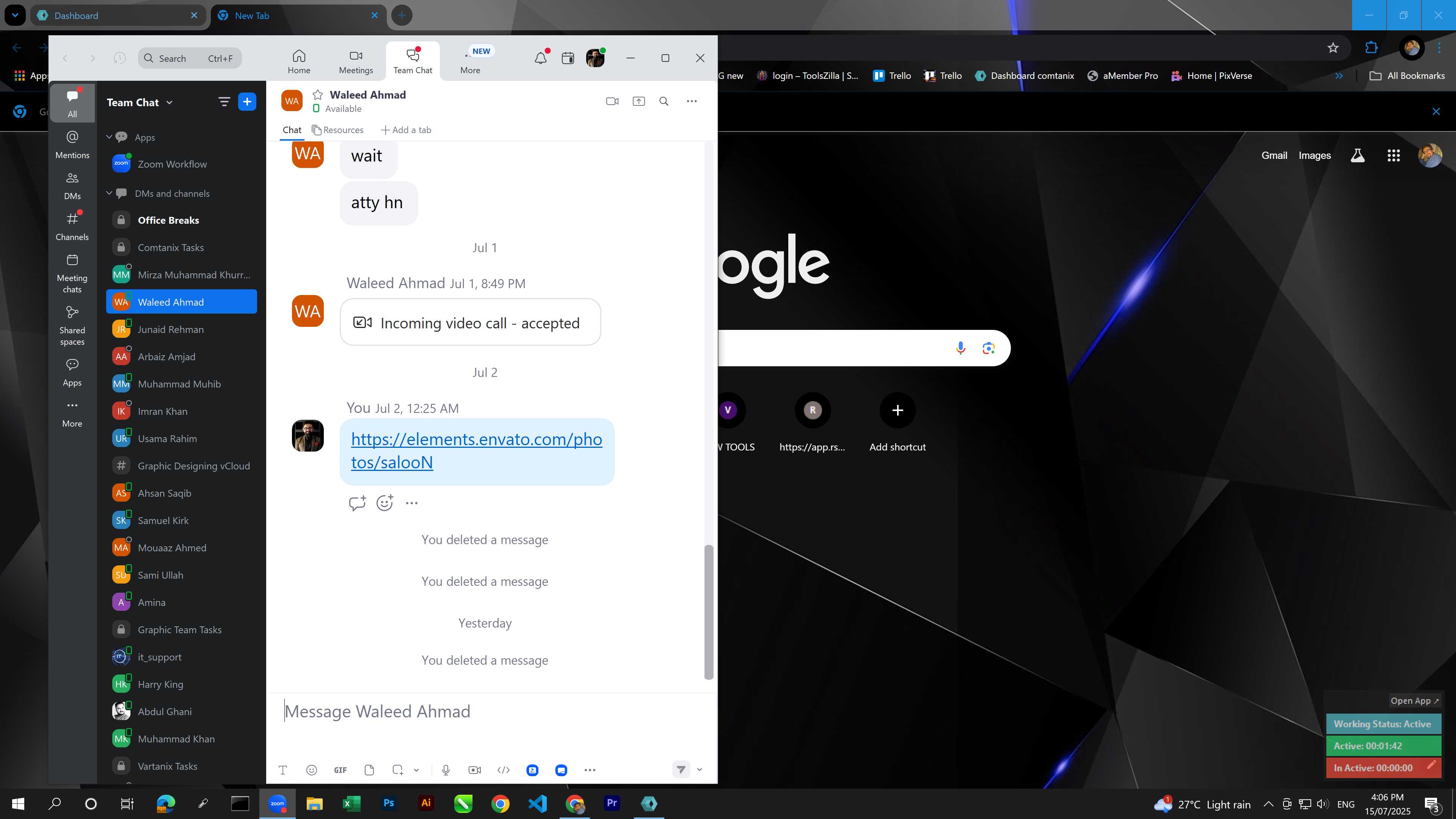Screen dimensions: 1456x819
Task: Open more composer options ellipsis
Action: pos(590,770)
